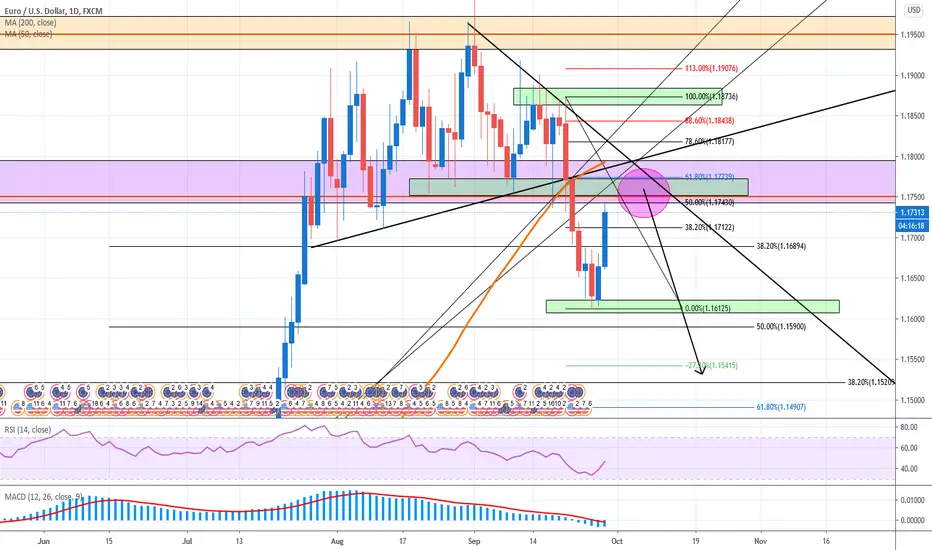Click the 50.00%(1.17430) Fibonacci label
This screenshot has width=932, height=550.
pos(709,203)
